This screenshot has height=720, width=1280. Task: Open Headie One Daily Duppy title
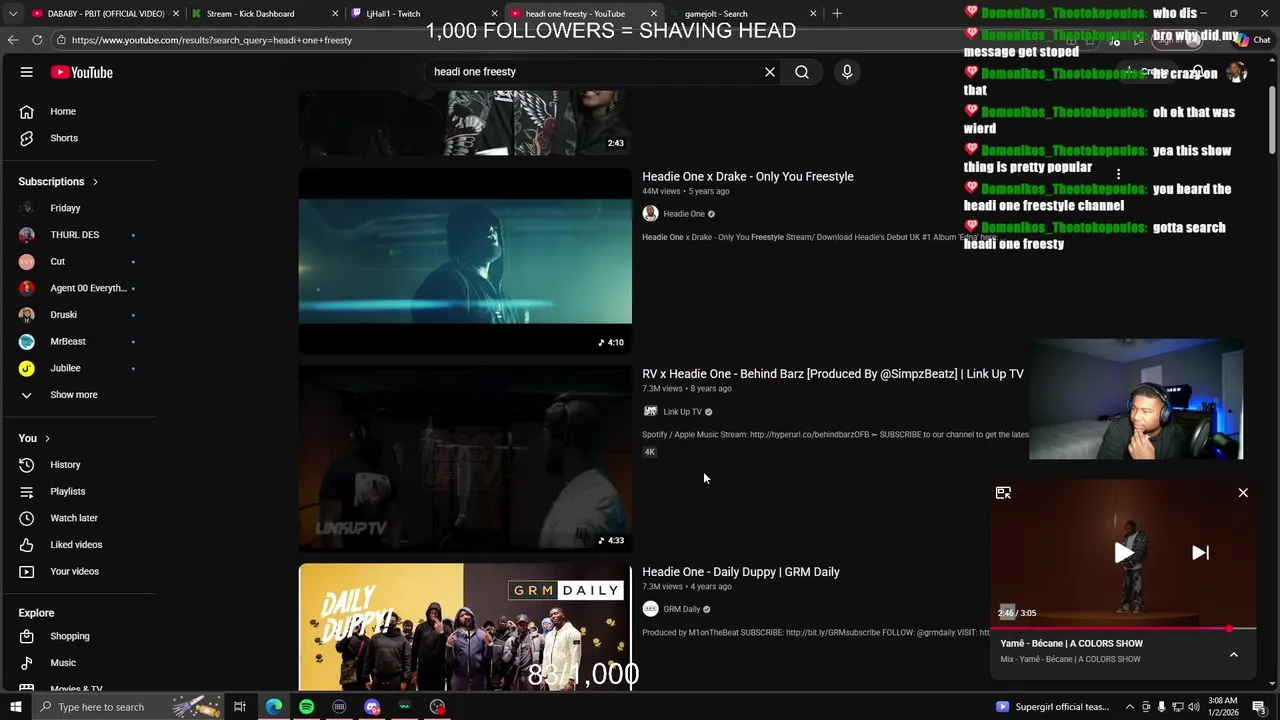[x=741, y=572]
